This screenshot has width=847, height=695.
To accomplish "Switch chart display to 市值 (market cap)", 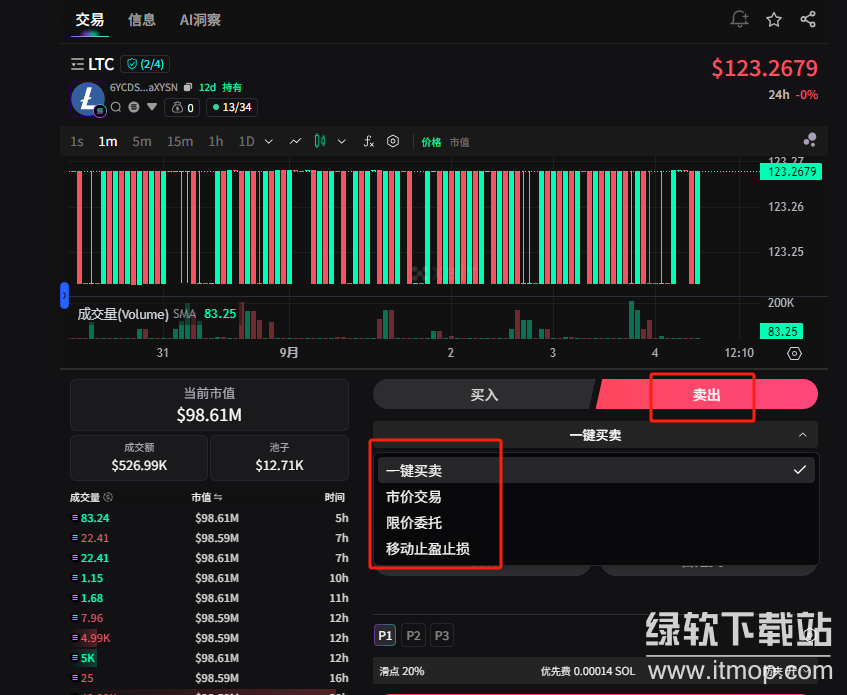I will coord(459,143).
